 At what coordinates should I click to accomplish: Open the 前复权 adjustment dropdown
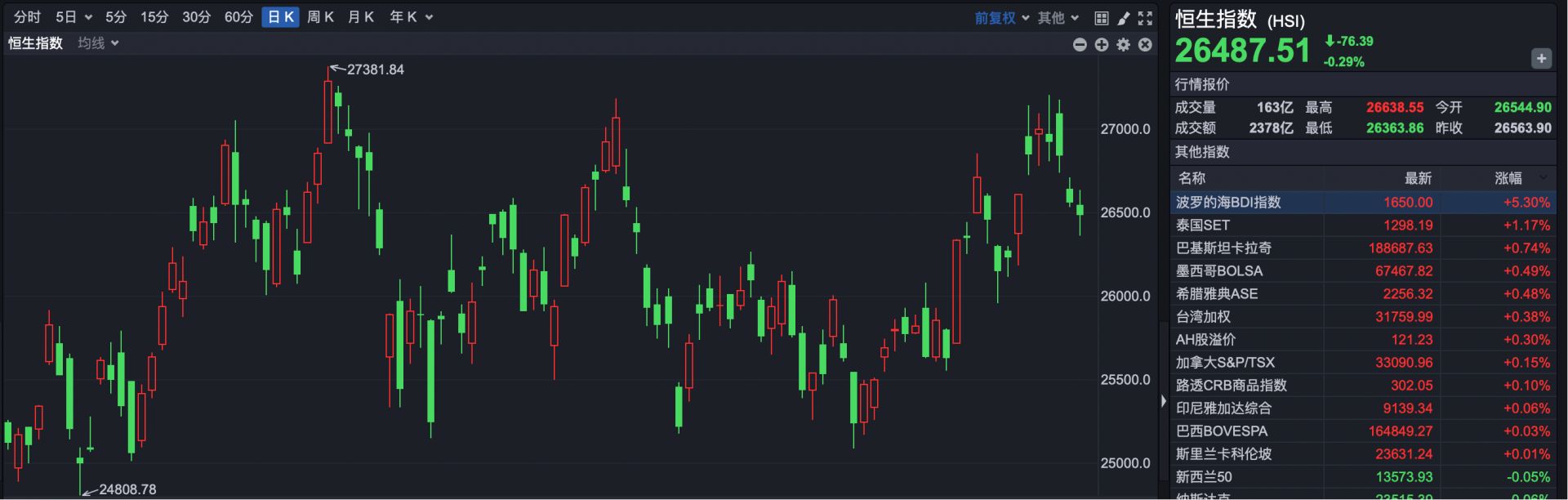tap(1002, 18)
